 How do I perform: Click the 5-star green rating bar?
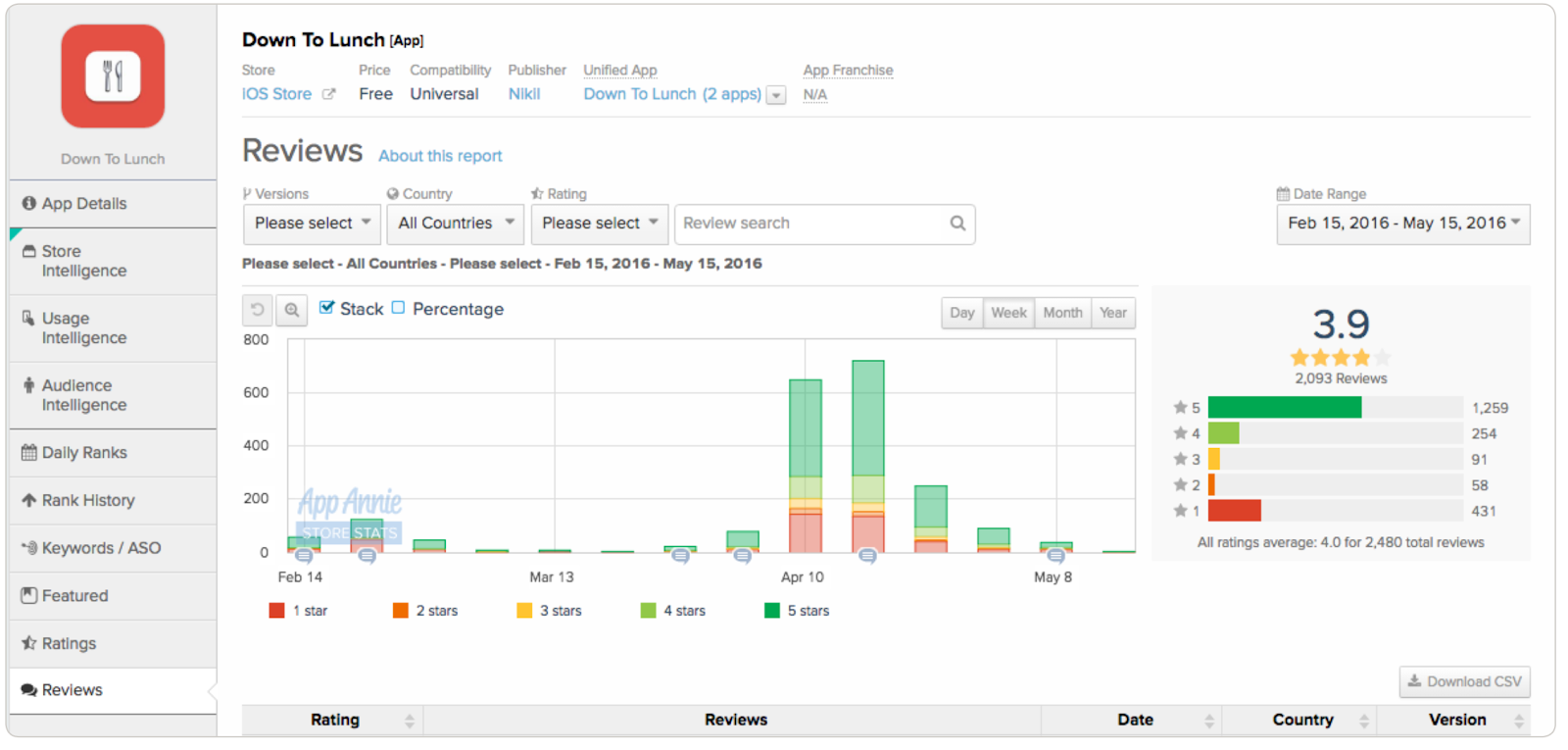(1285, 408)
